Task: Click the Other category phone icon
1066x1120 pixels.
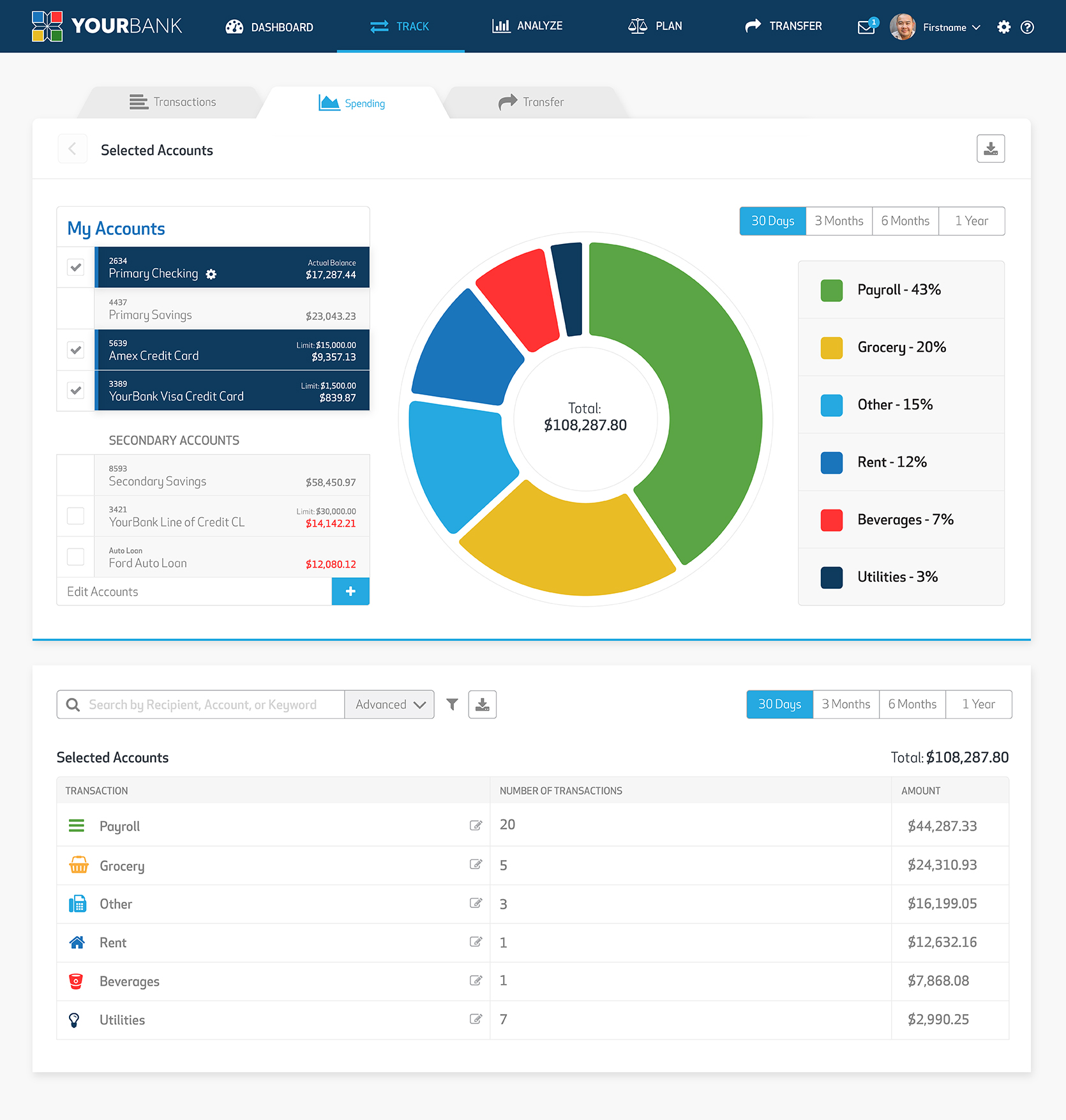Action: pos(77,904)
